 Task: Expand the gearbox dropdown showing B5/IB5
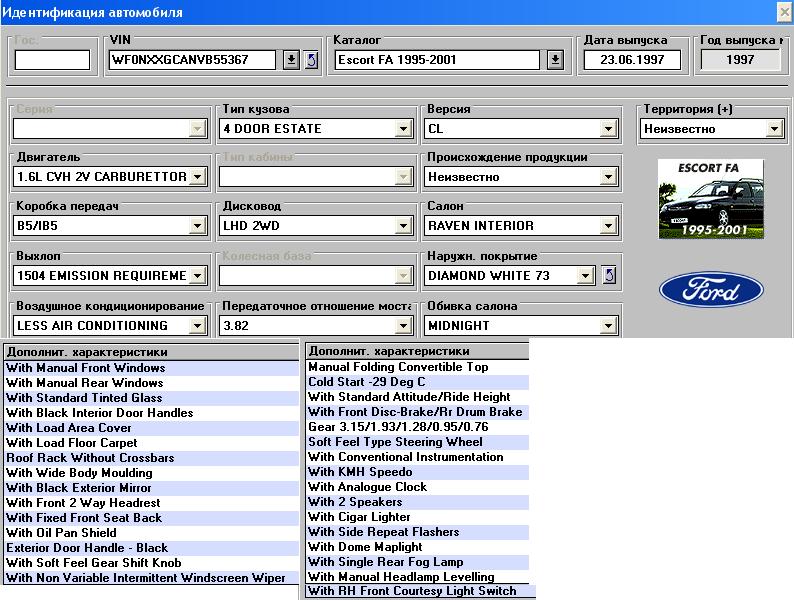click(x=197, y=226)
